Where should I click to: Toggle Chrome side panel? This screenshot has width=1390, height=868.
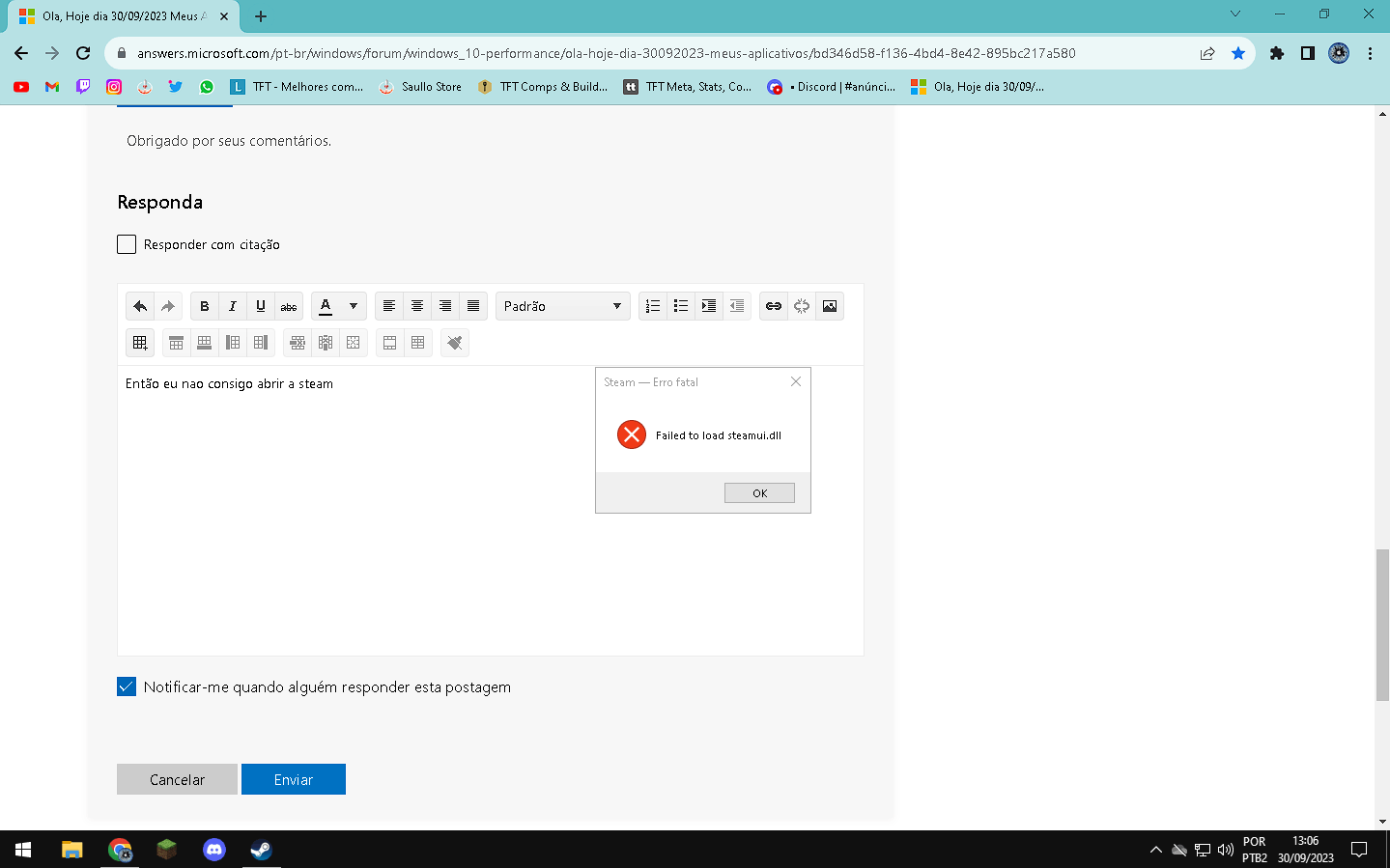click(x=1308, y=53)
